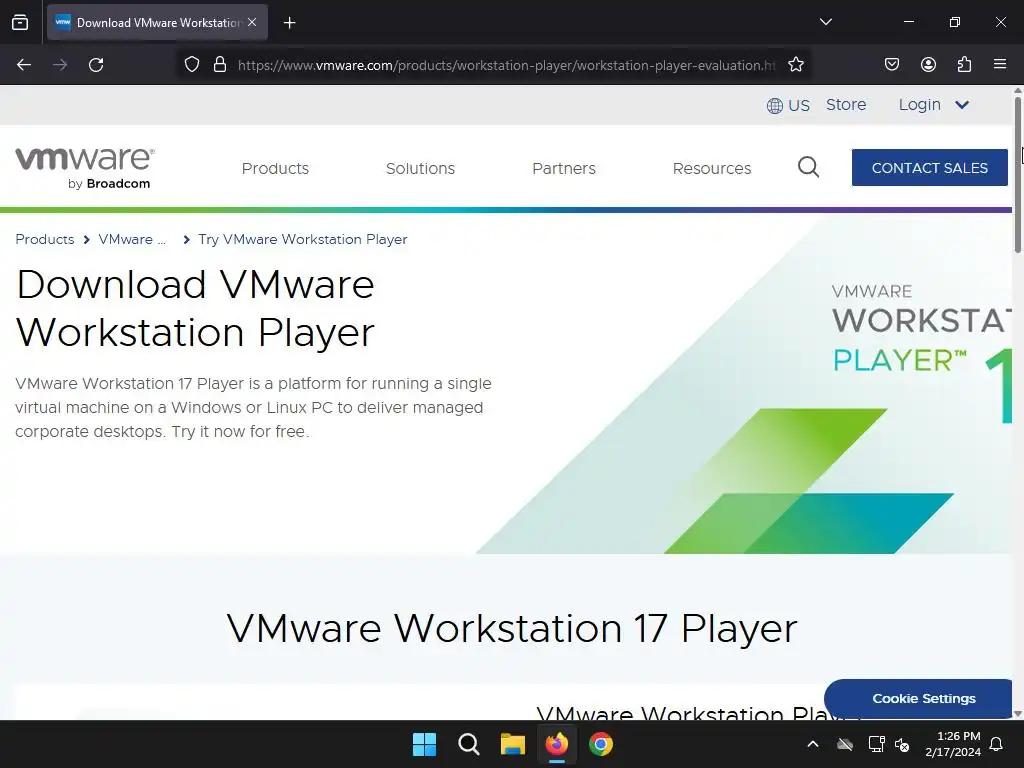Open the muted volume tray icon
Viewport: 1024px width, 768px height.
point(902,744)
